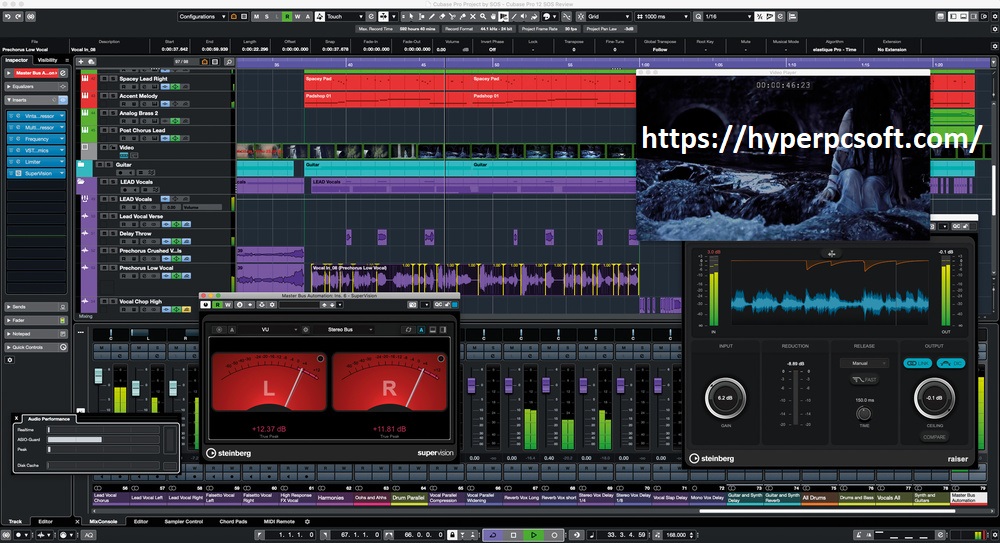Expand the Sends section in Inspector
This screenshot has width=1000, height=543.
pyautogui.click(x=36, y=307)
